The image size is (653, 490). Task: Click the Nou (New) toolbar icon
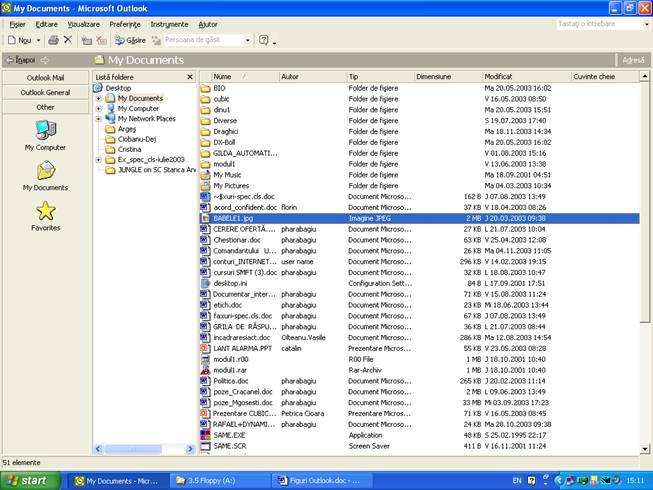pos(19,40)
